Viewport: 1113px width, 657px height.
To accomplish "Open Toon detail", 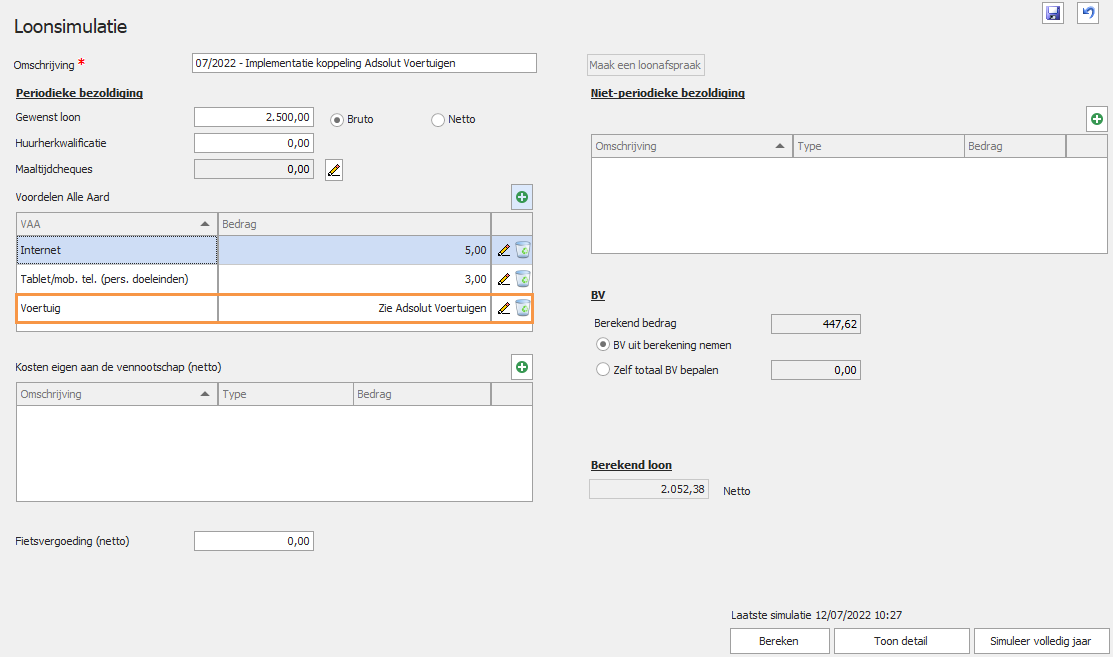I will tap(901, 641).
